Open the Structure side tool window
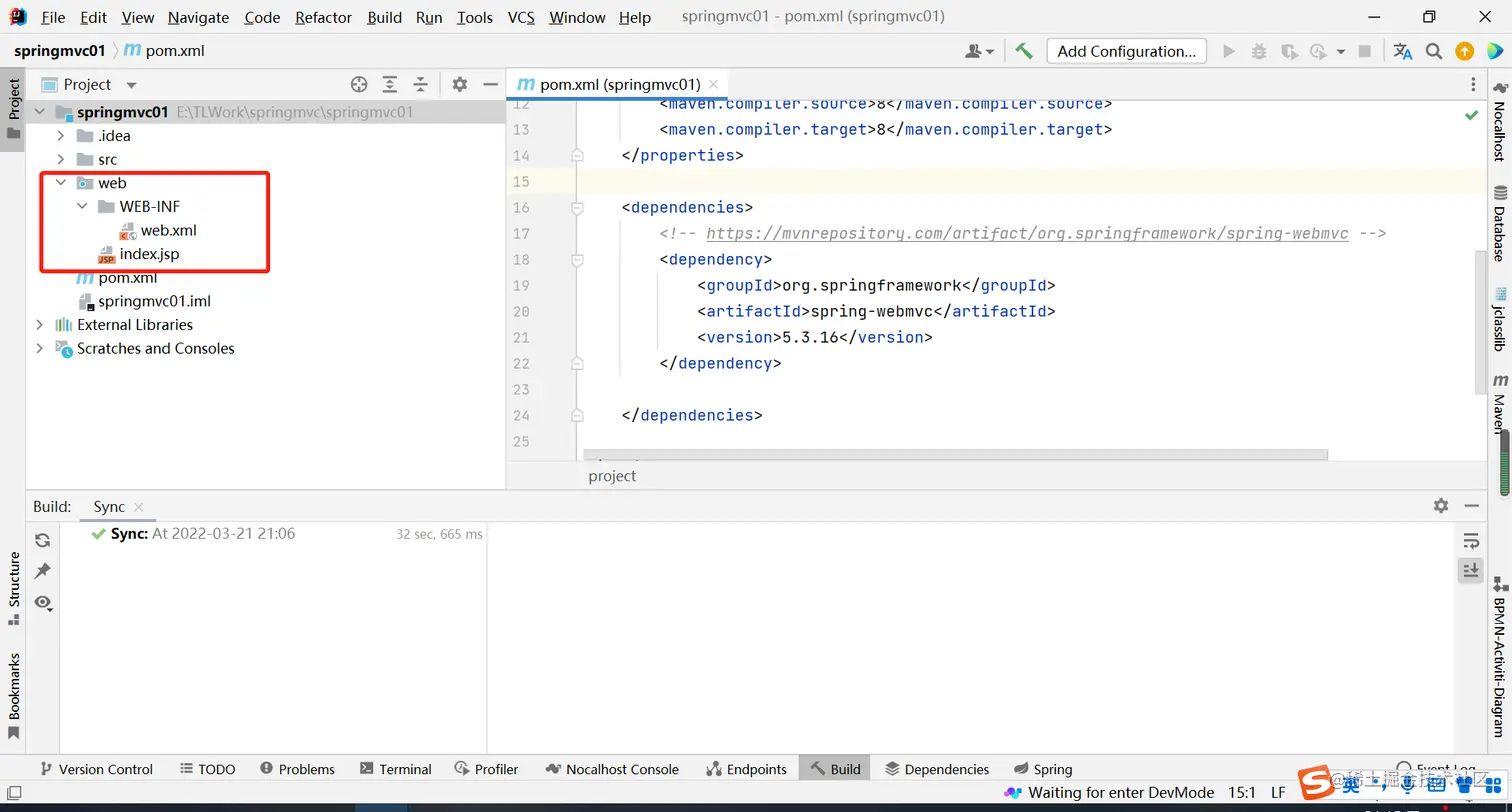Image resolution: width=1512 pixels, height=812 pixels. click(x=14, y=588)
